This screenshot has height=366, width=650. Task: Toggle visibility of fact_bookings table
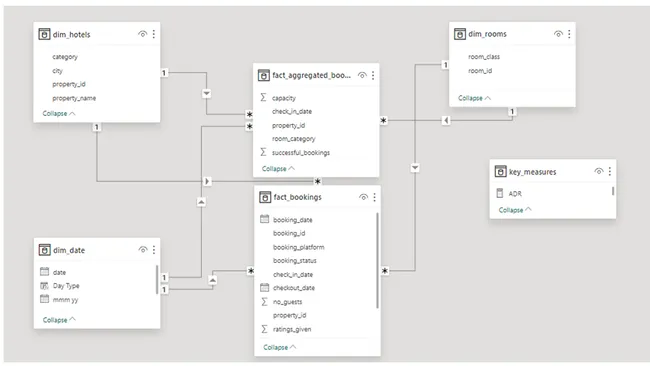coord(363,197)
